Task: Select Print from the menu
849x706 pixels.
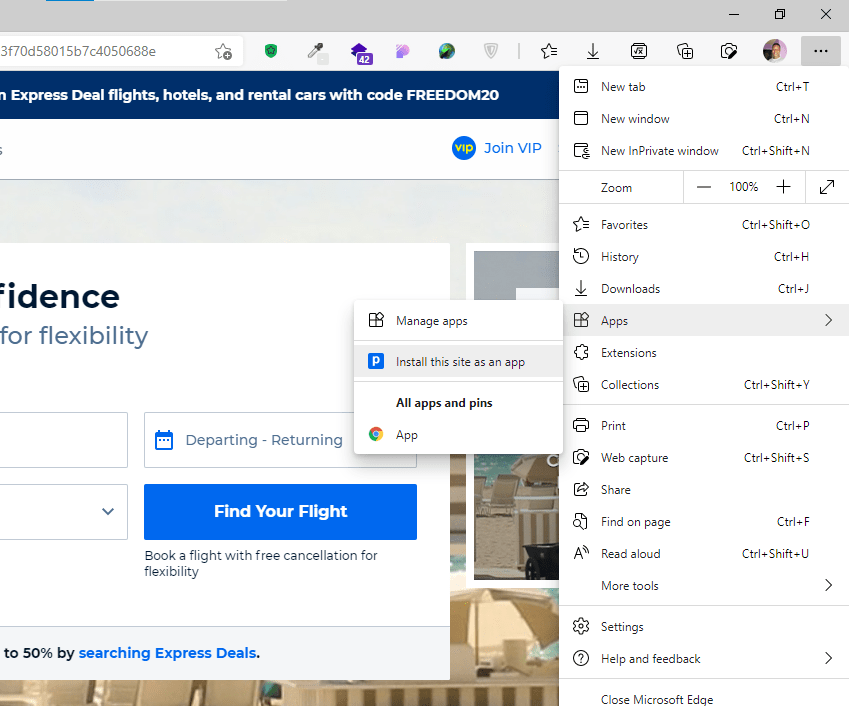Action: 704,426
